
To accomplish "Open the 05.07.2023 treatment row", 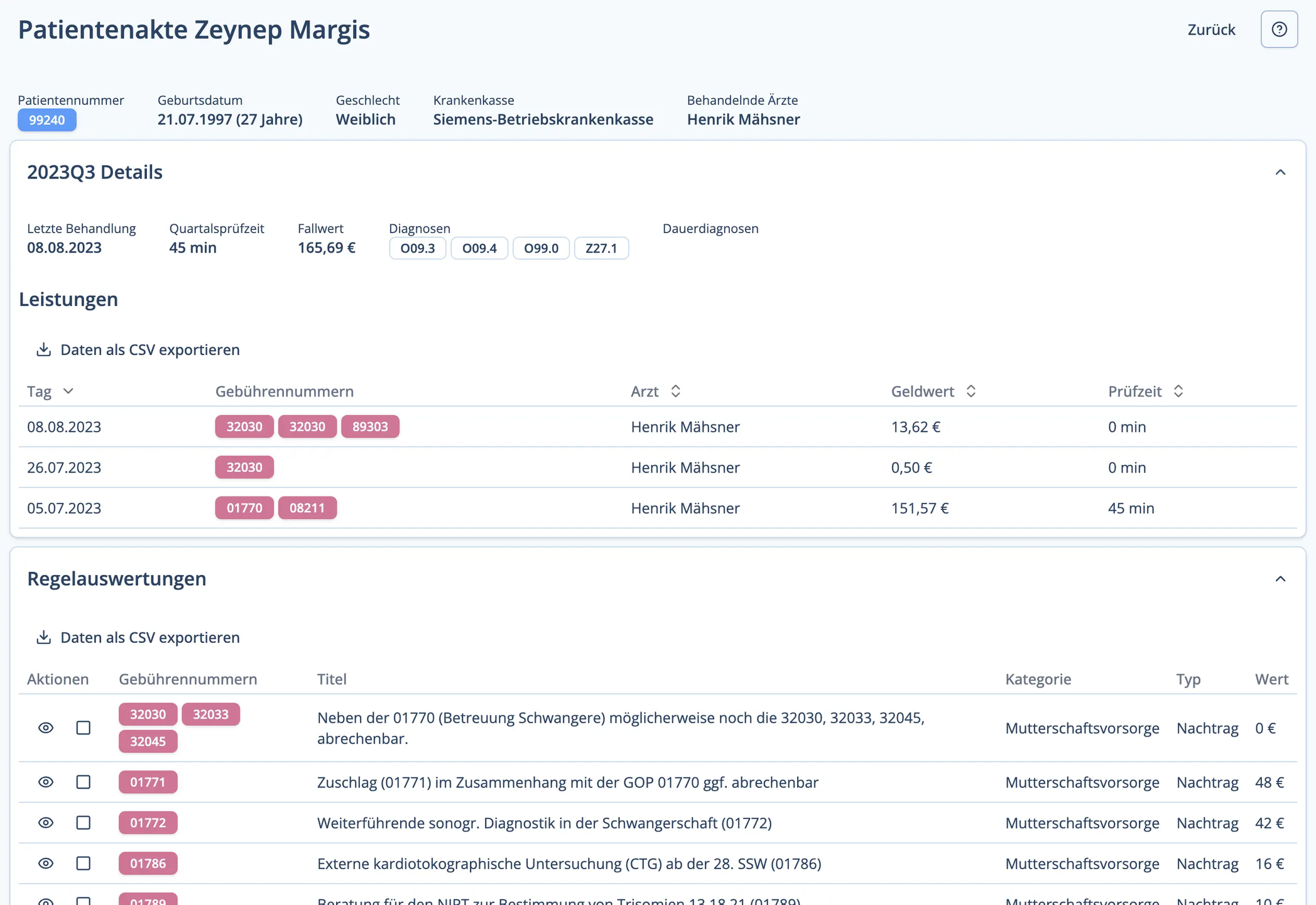I will point(64,508).
